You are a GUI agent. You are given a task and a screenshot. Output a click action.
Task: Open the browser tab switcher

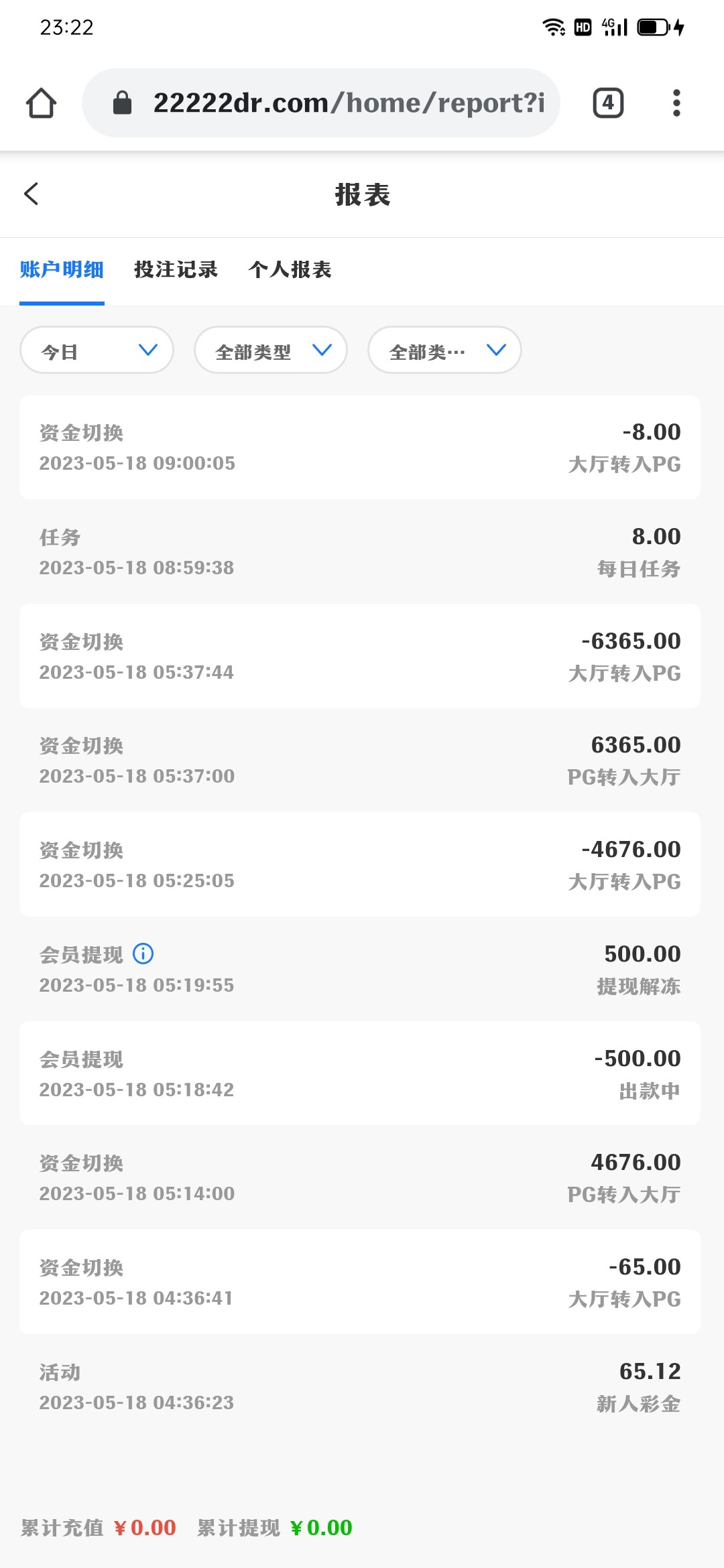[608, 103]
